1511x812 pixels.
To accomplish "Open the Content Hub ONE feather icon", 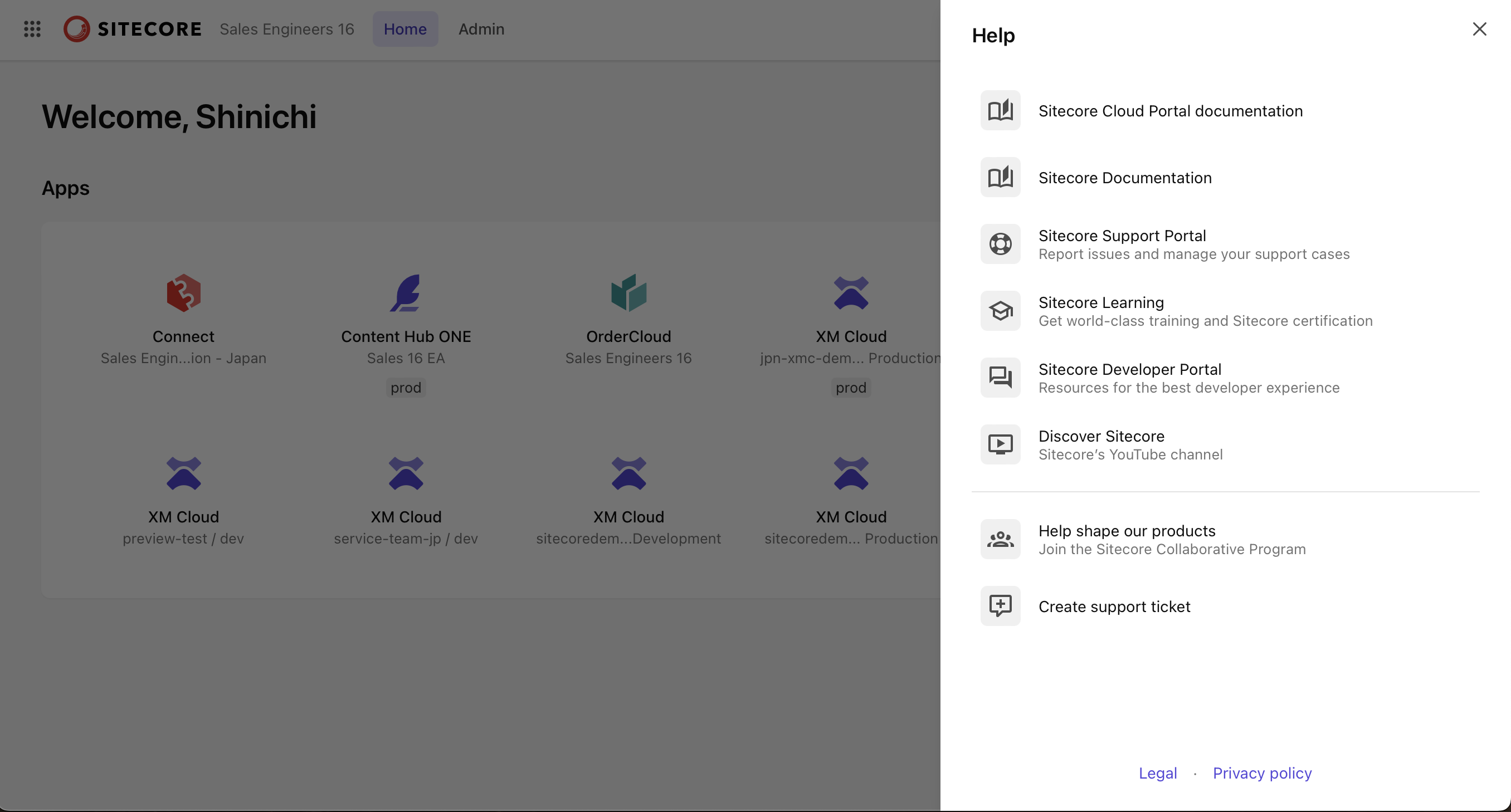I will coord(406,292).
